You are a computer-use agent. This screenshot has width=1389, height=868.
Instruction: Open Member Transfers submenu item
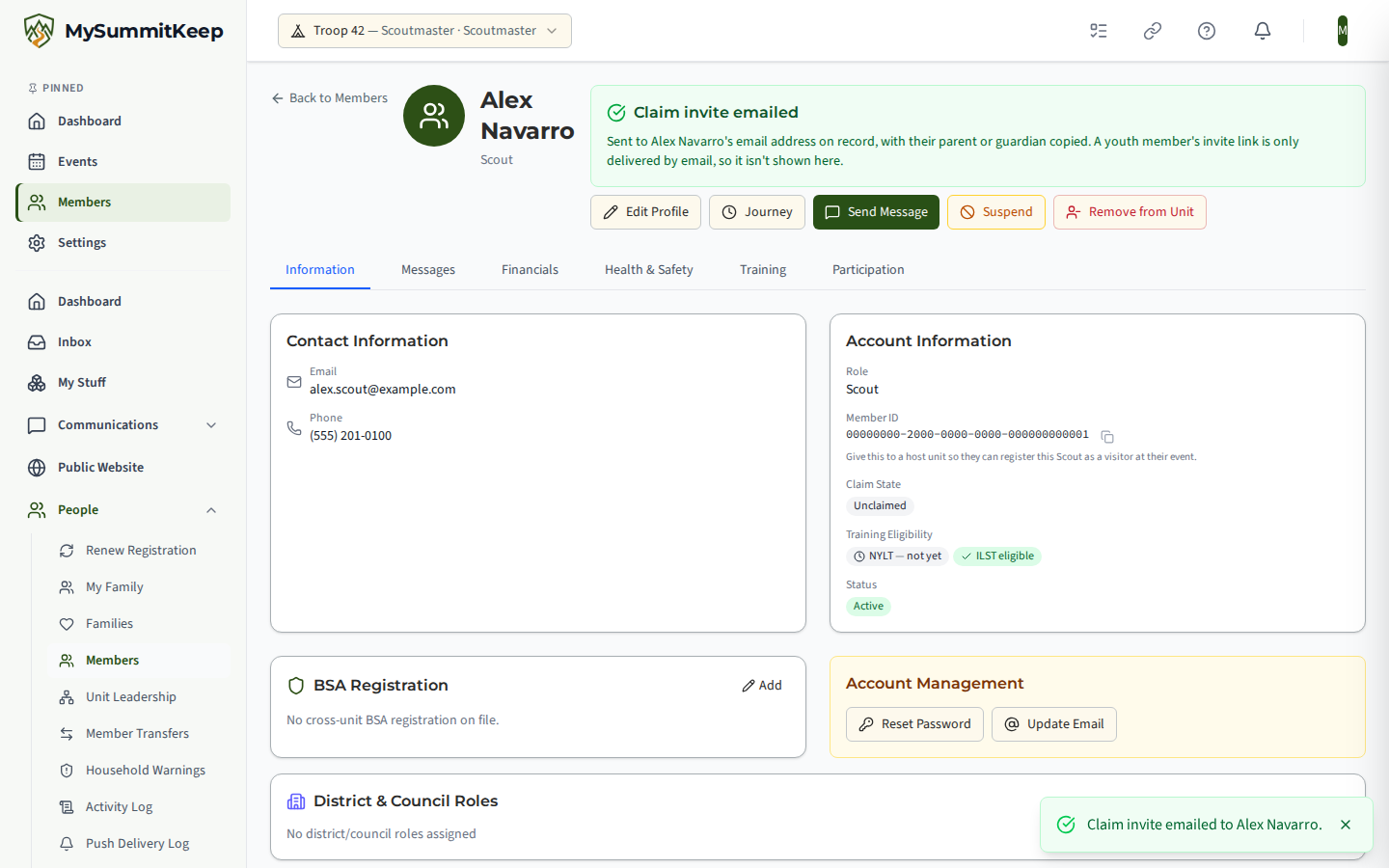tap(140, 734)
